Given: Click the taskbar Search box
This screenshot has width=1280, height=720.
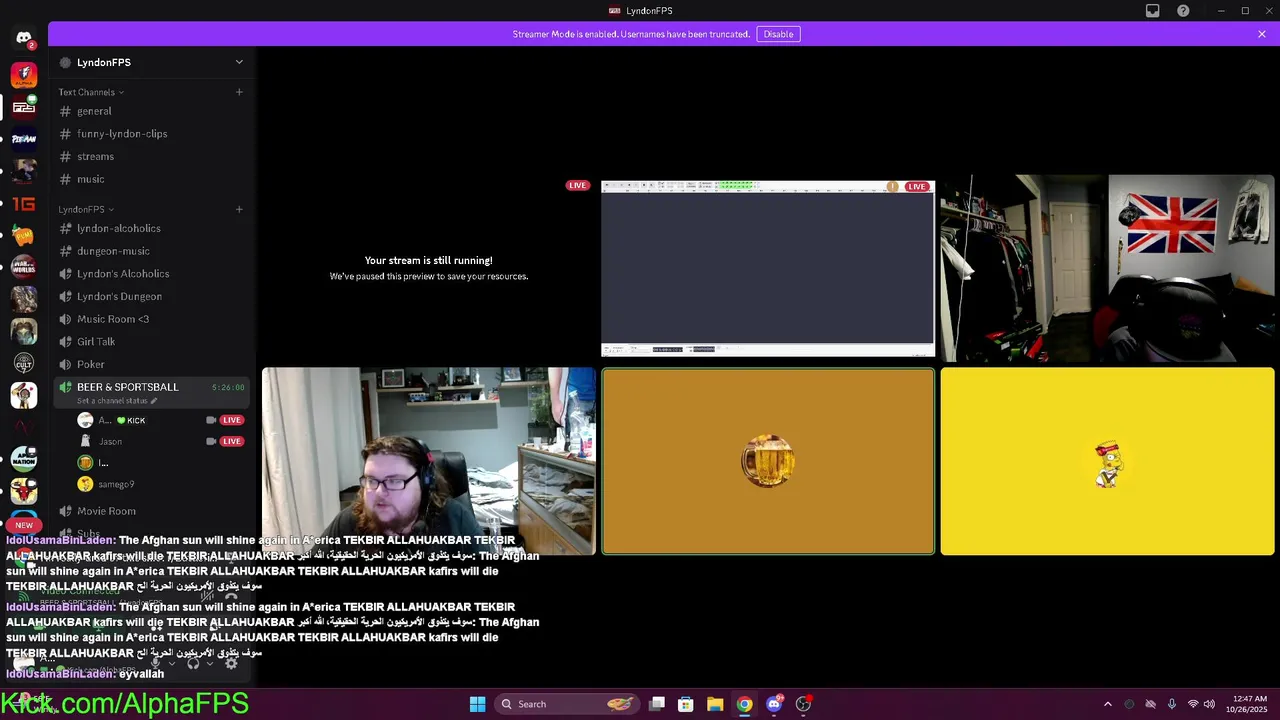Looking at the screenshot, I should [x=567, y=704].
